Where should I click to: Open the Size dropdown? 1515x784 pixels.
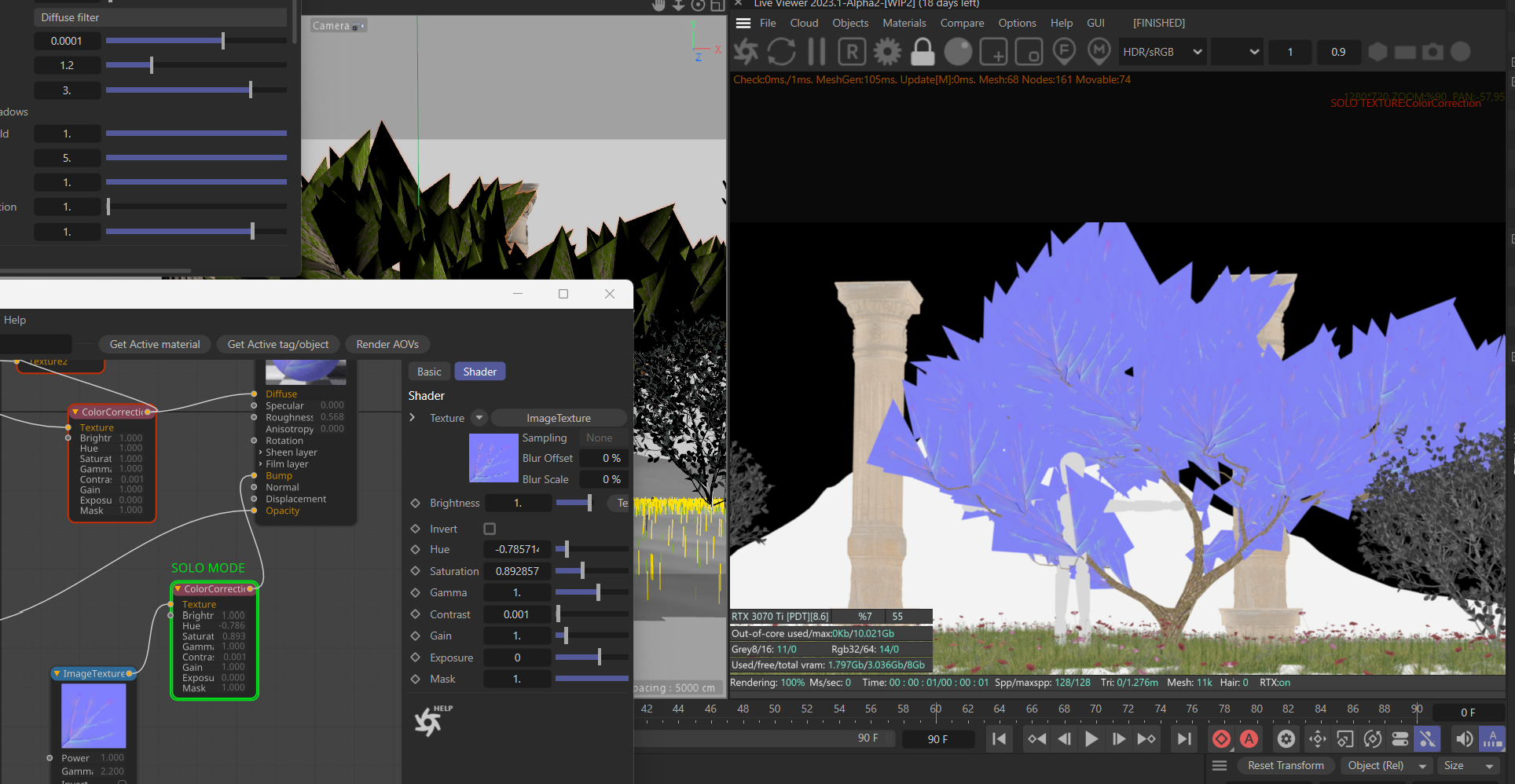(1469, 765)
